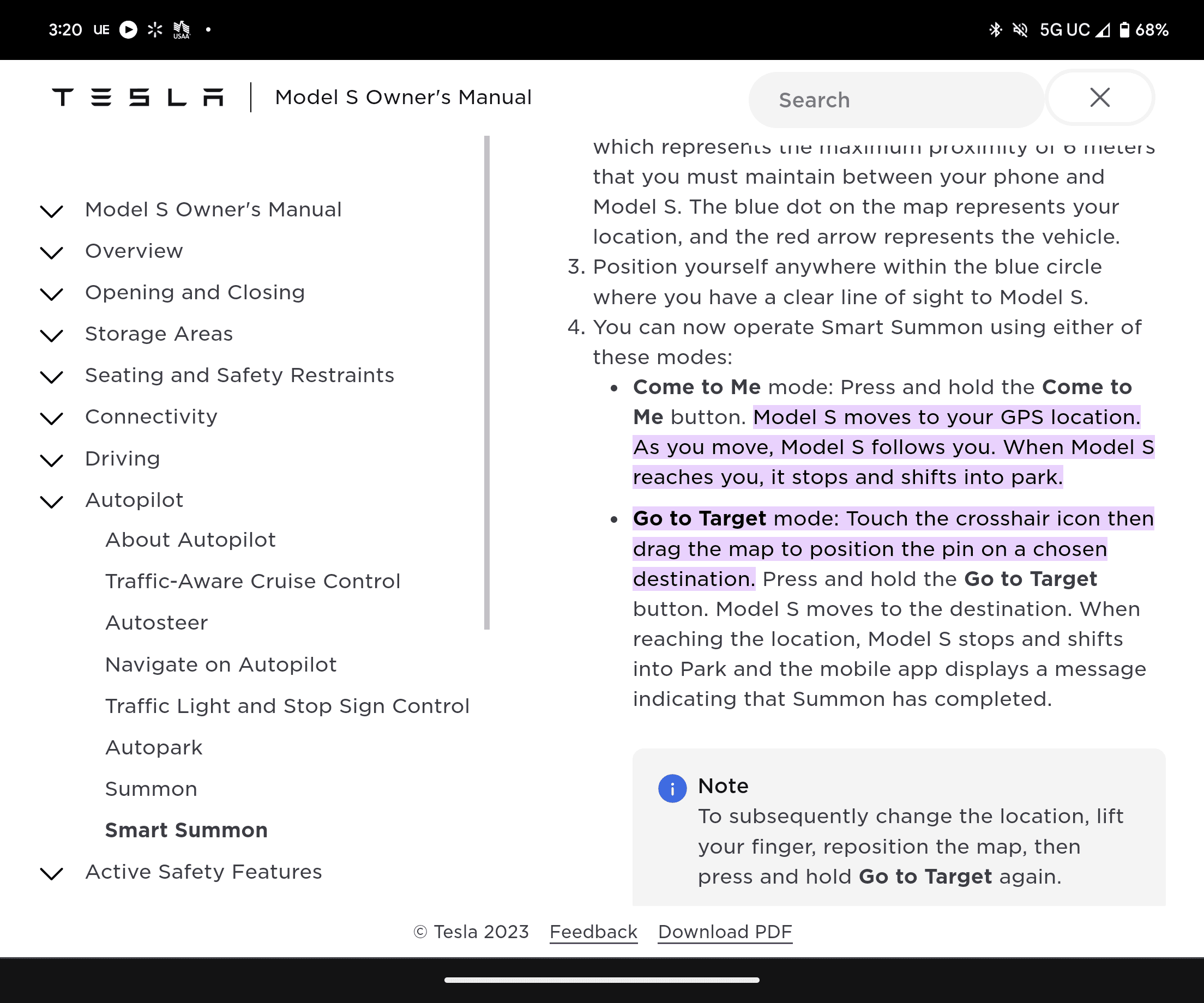Expand the Opening and Closing chevron

pyautogui.click(x=52, y=293)
